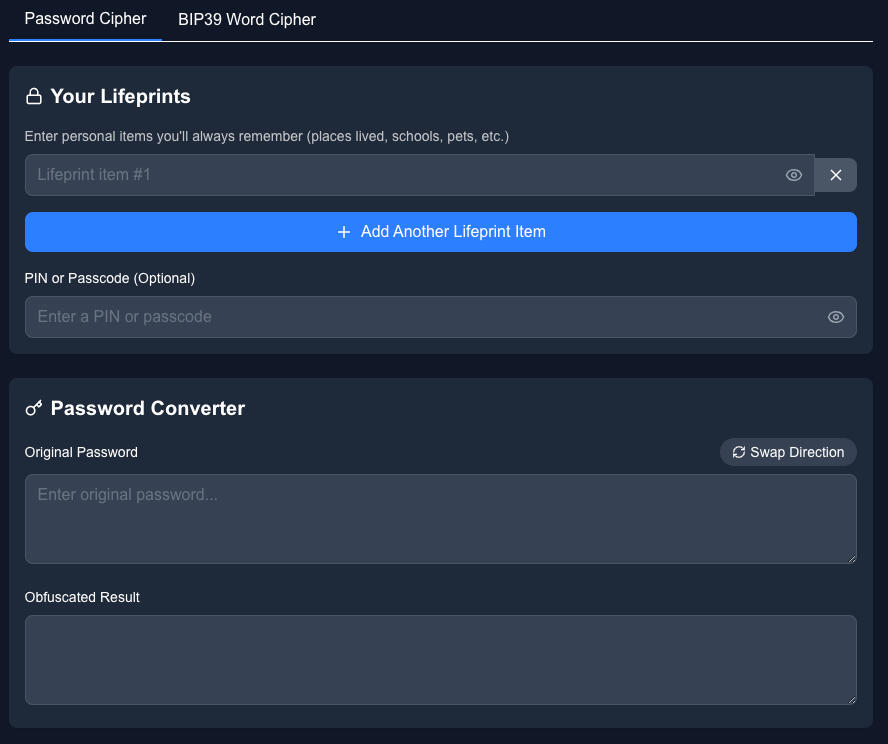Click the Obfuscated Result label
This screenshot has width=888, height=744.
82,597
